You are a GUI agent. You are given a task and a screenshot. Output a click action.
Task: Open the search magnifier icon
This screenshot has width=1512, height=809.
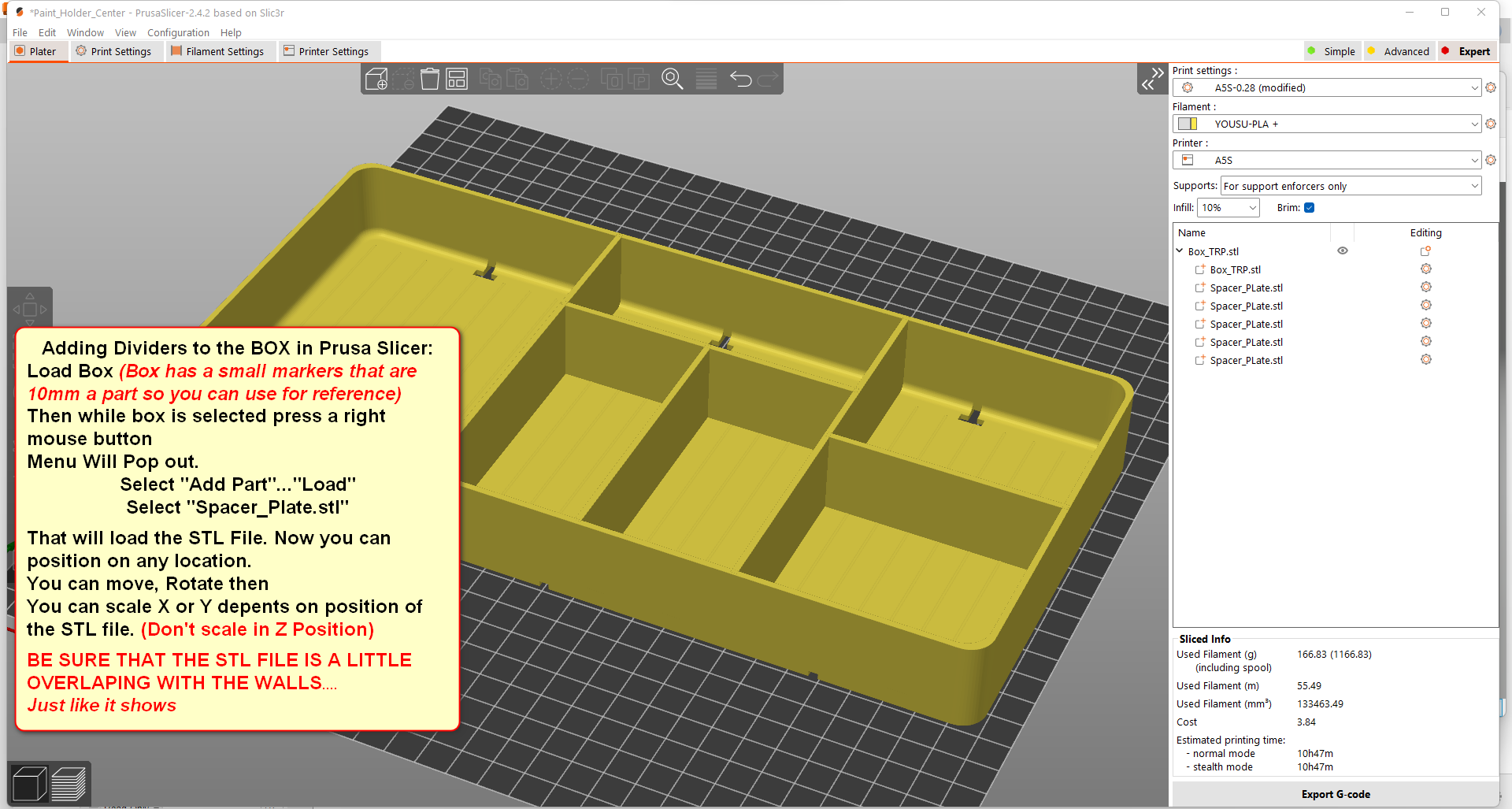pos(673,79)
